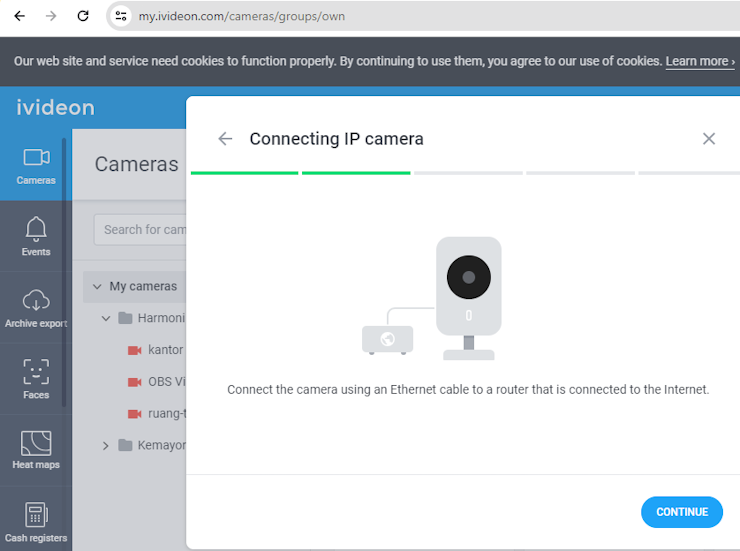740x551 pixels.
Task: Expand the Kemayor folder chevron
Action: (x=106, y=445)
